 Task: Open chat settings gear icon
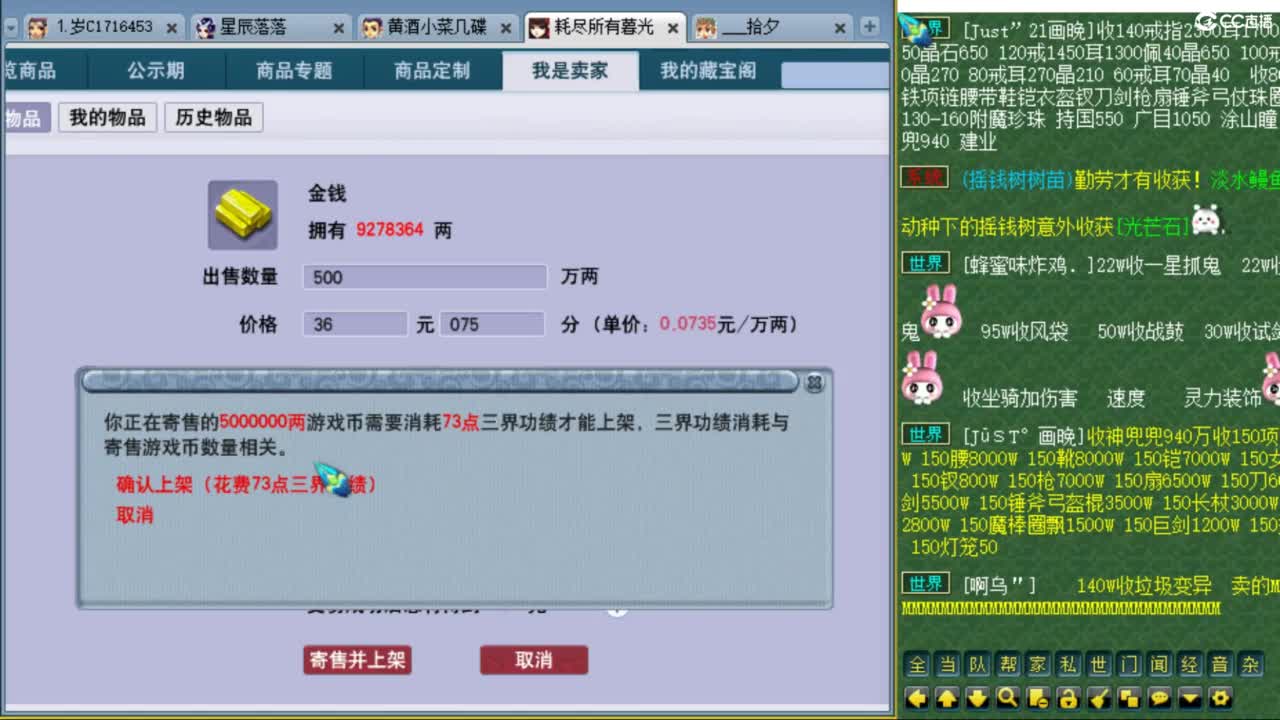point(1220,698)
